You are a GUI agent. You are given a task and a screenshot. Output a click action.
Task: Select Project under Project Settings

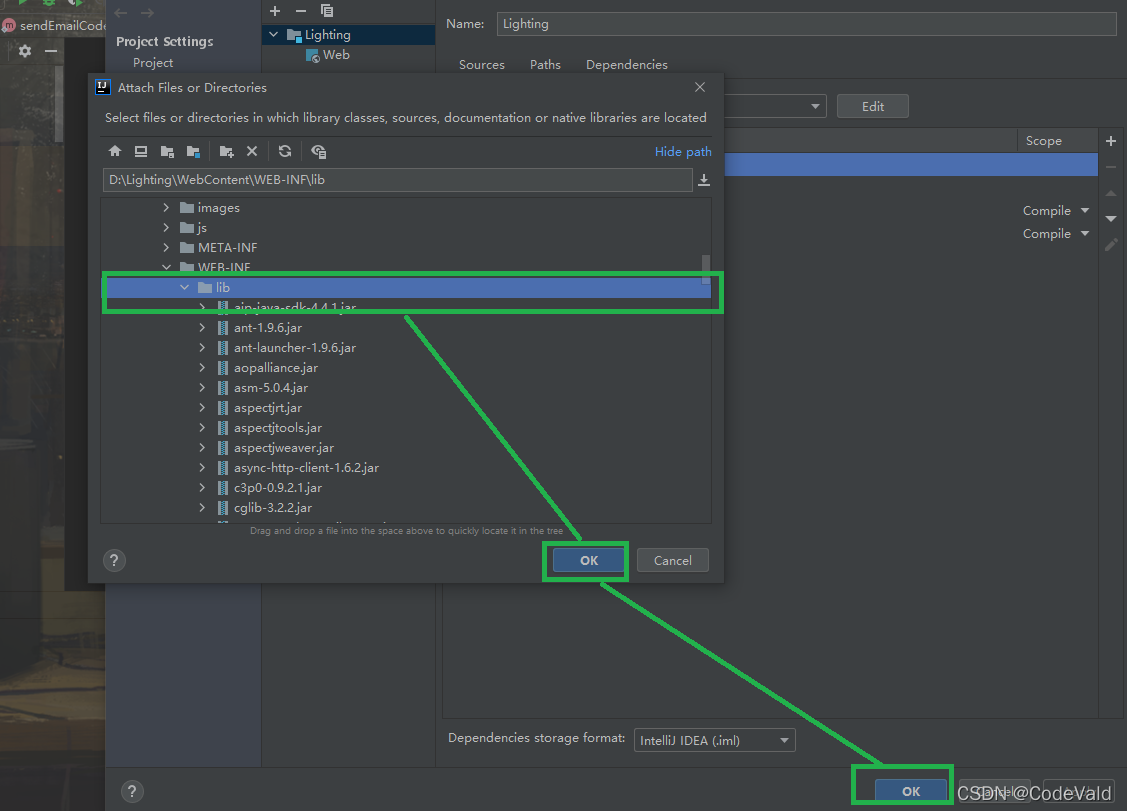pos(153,63)
